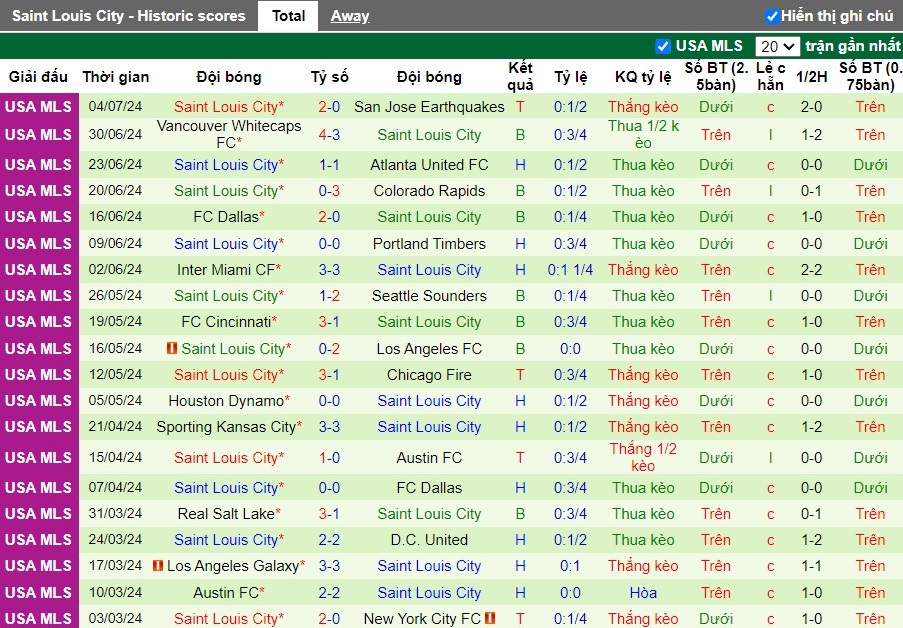Open Inter Miami CF team link
The width and height of the screenshot is (903, 628).
(226, 270)
